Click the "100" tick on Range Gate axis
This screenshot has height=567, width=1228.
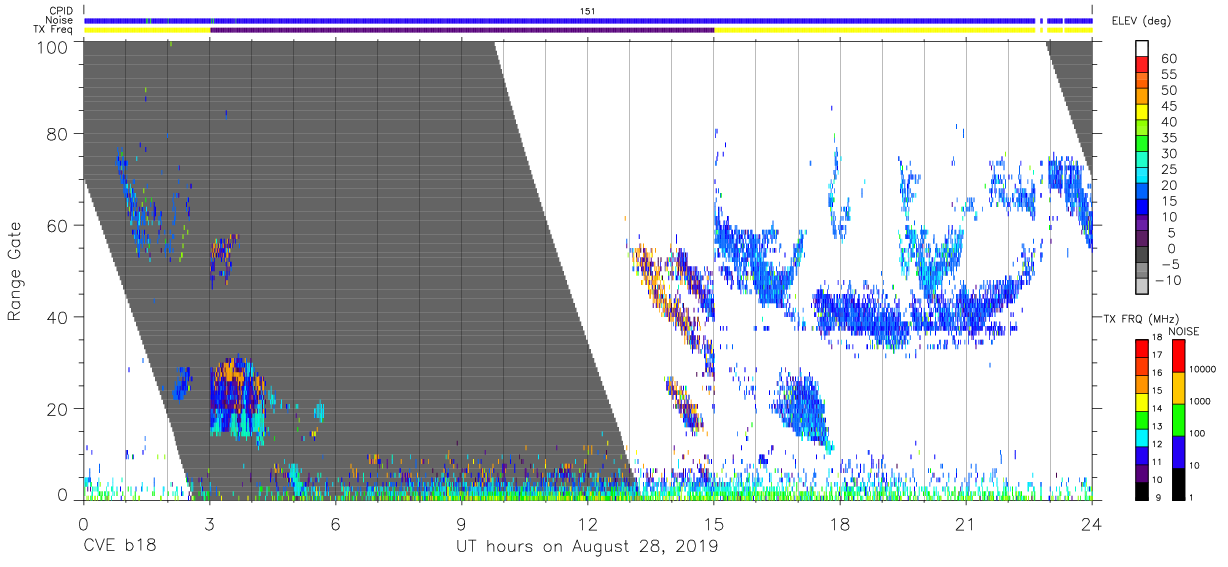52,47
